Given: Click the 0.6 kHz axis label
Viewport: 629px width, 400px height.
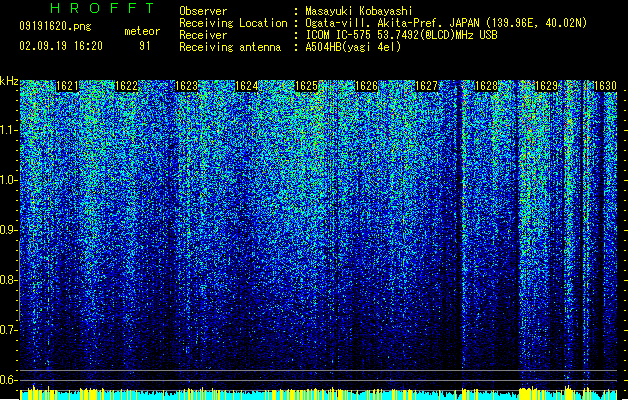Looking at the screenshot, I should [9, 380].
